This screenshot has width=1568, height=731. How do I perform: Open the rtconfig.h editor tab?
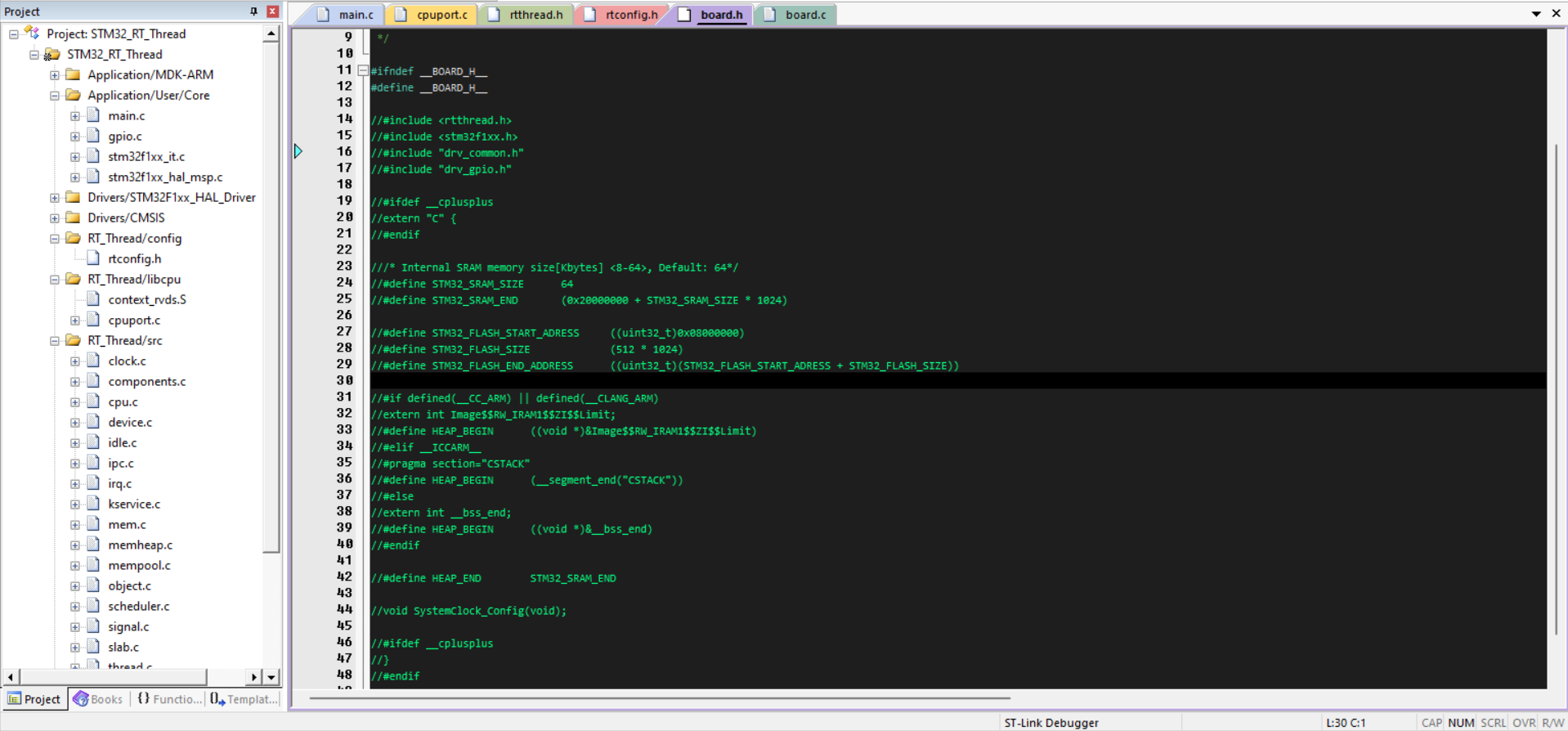[x=622, y=15]
